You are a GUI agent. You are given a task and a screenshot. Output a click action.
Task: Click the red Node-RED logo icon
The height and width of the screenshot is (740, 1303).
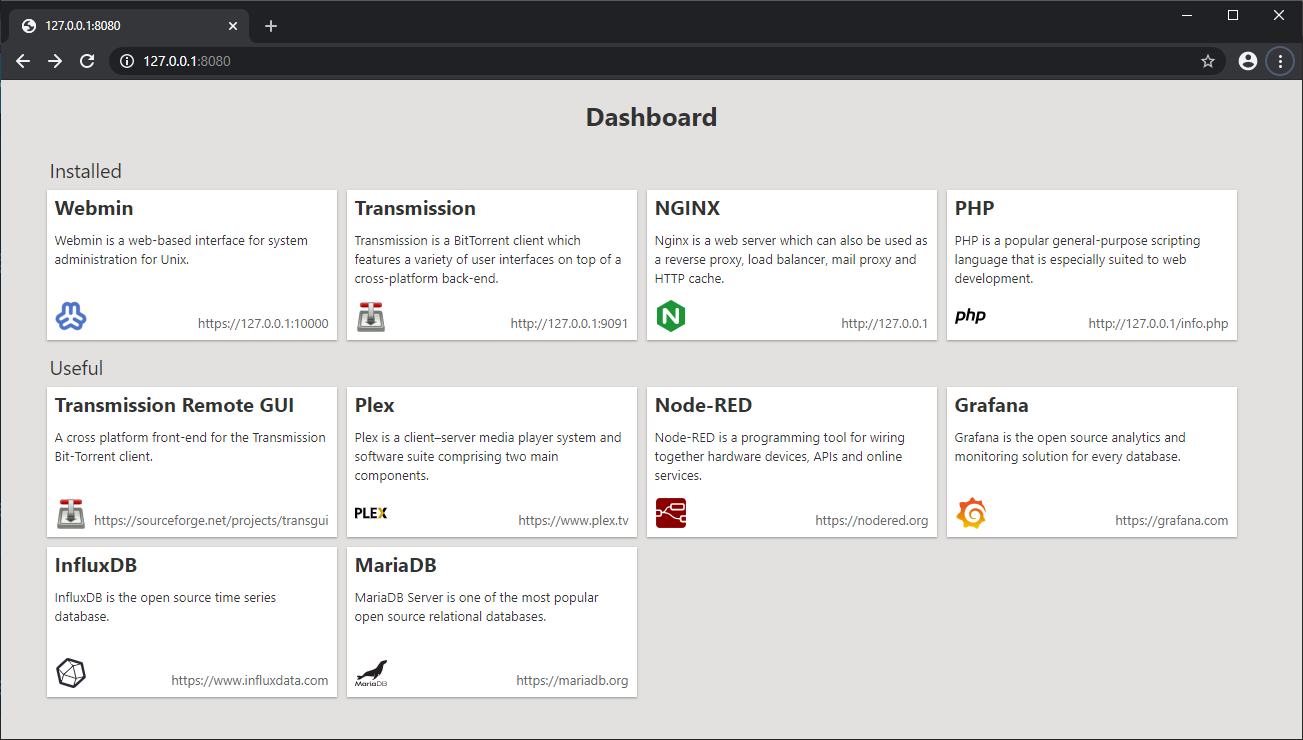click(671, 513)
